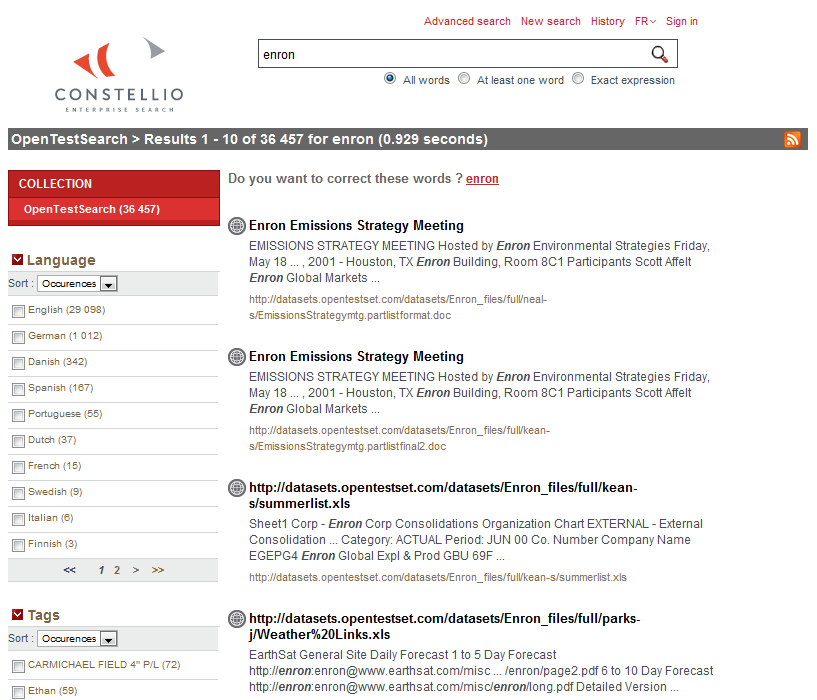Click the COLLECTION header
The image size is (817, 700).
114,183
